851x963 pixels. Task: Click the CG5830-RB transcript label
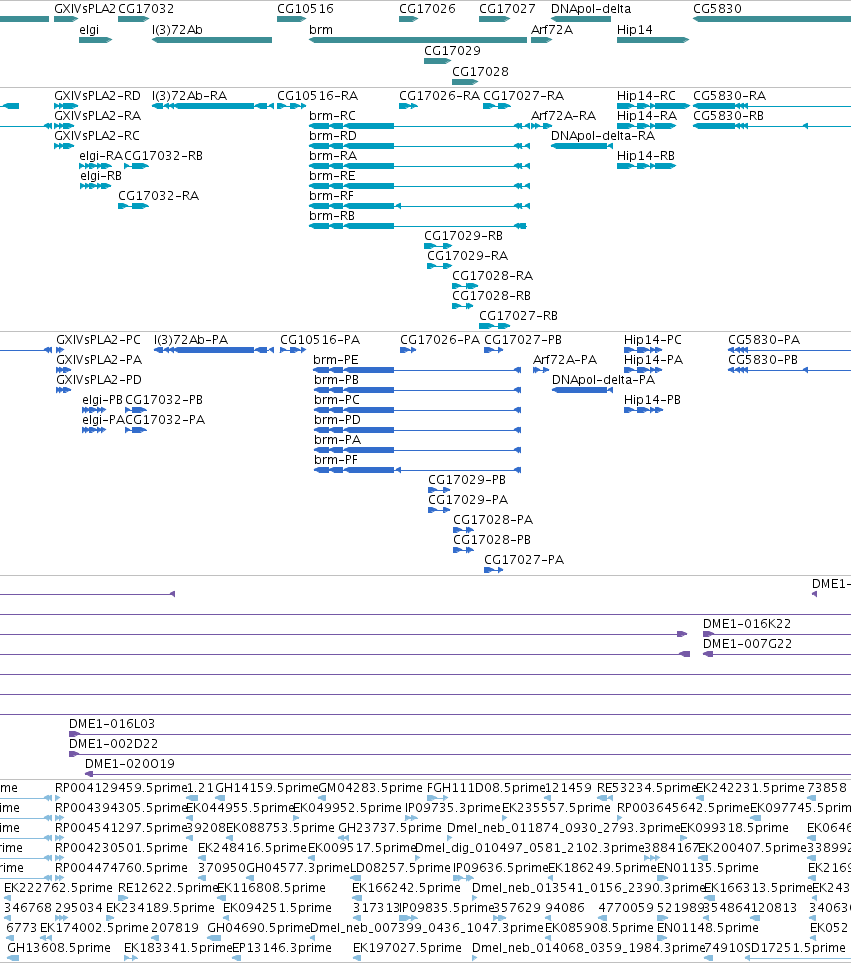click(729, 116)
